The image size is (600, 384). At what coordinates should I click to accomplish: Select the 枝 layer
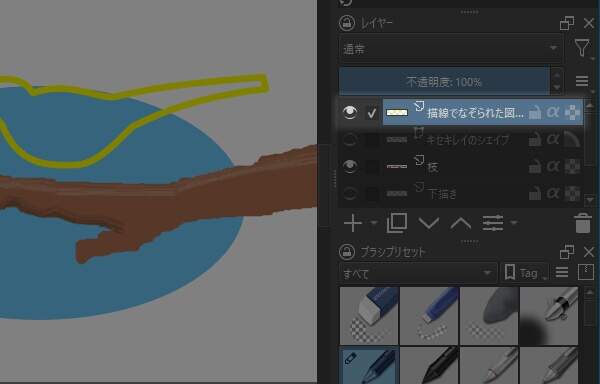click(x=433, y=167)
